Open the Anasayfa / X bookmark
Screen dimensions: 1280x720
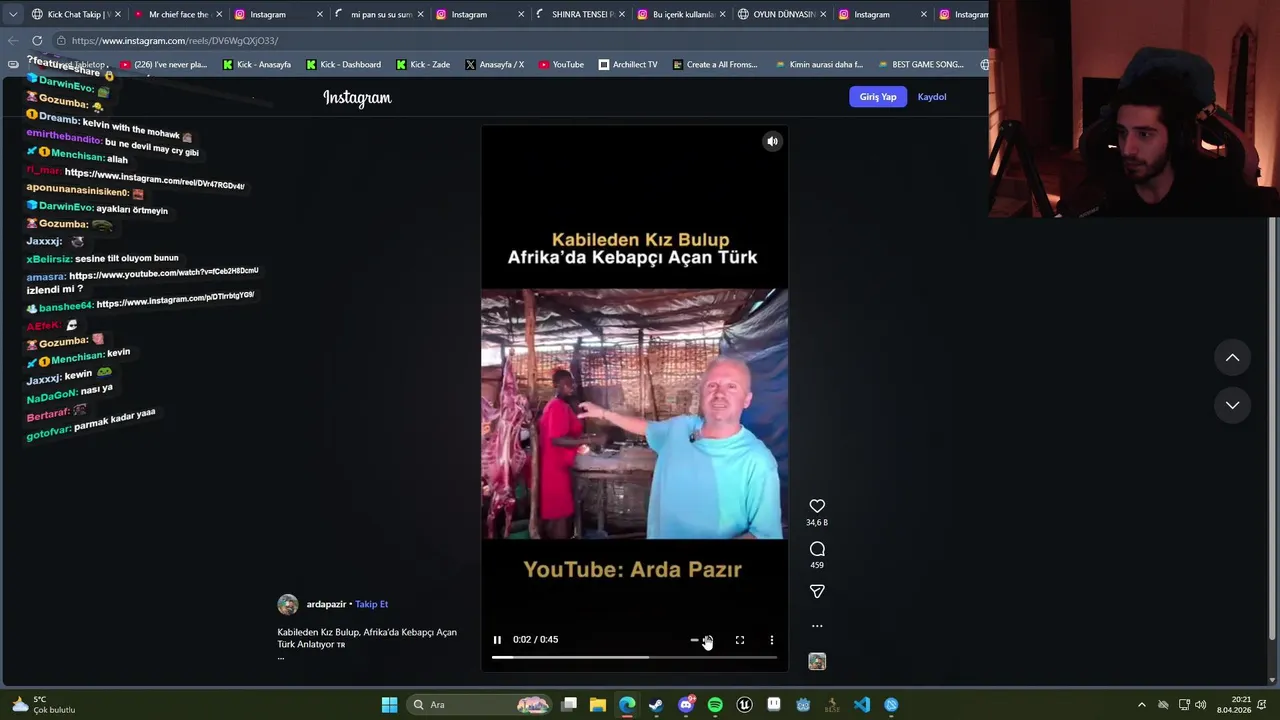click(x=494, y=64)
